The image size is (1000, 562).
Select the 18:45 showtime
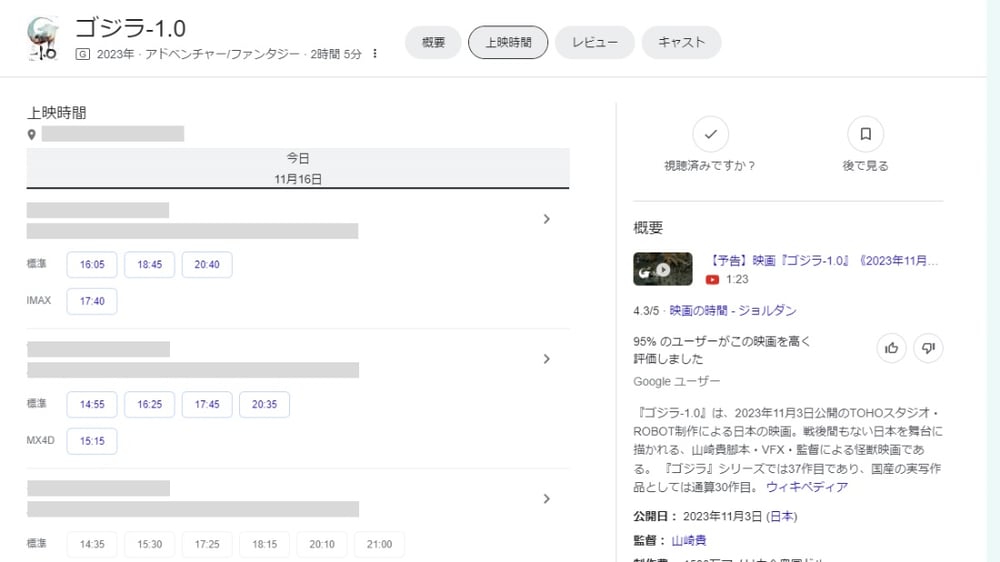coord(149,265)
